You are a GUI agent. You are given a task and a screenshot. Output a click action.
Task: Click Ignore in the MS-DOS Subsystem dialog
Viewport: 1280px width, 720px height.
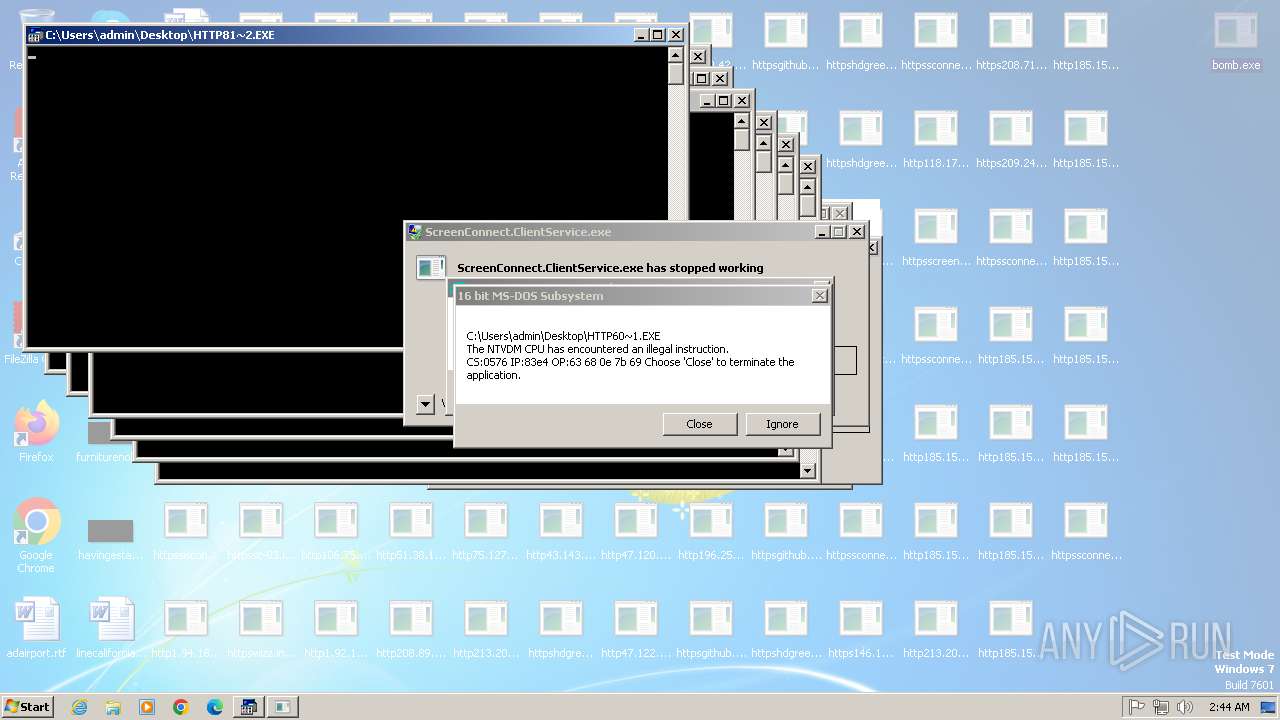click(782, 424)
